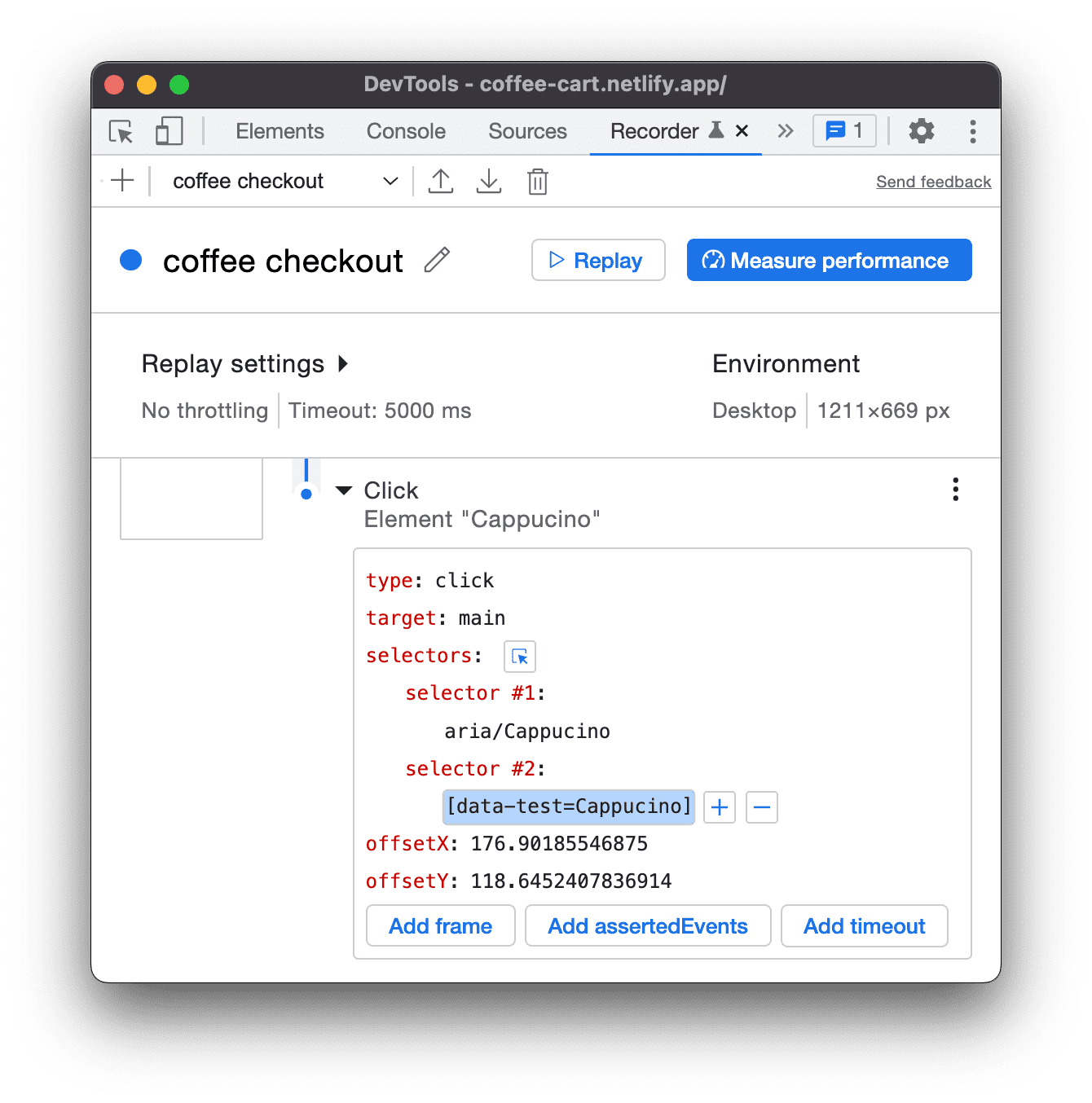Pick selector using the selectors picker icon
Image resolution: width=1092 pixels, height=1103 pixels.
520,657
